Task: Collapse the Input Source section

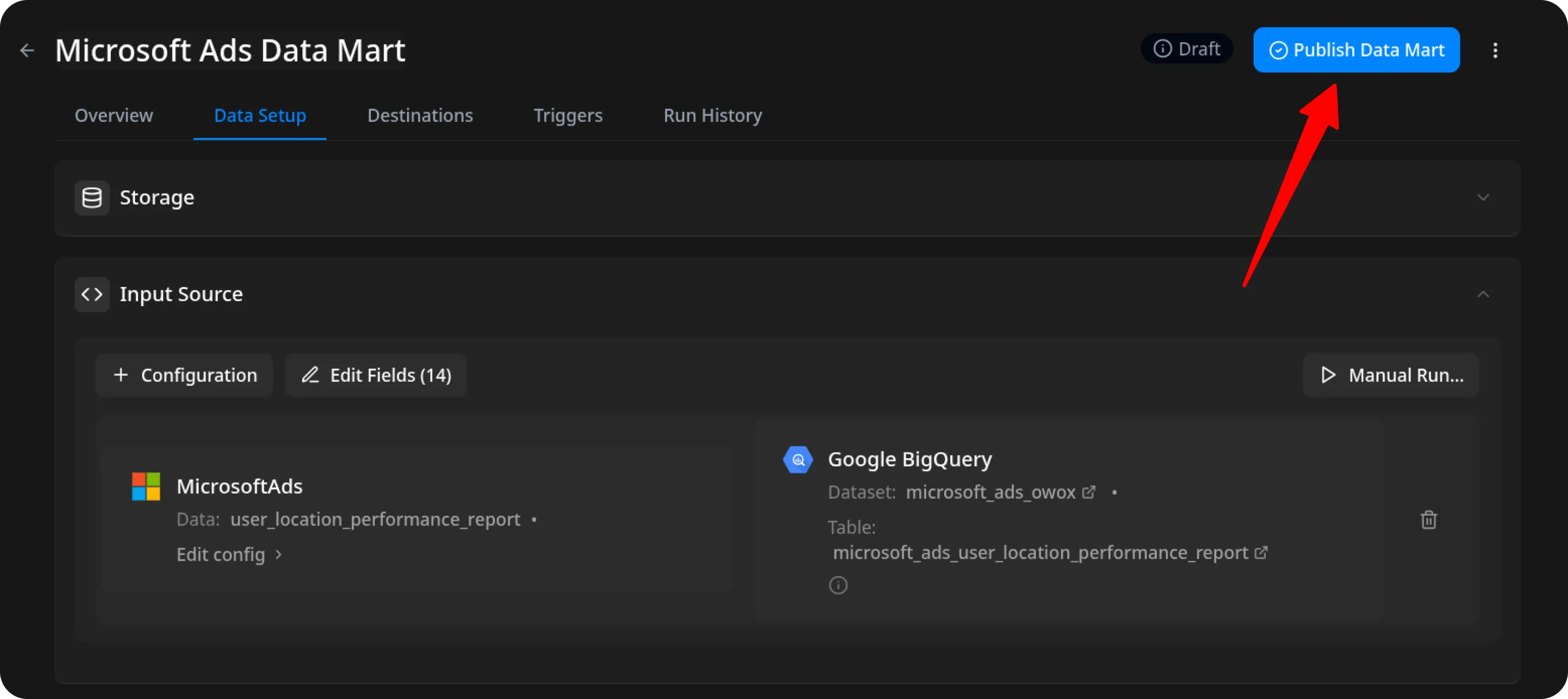Action: pos(1484,295)
